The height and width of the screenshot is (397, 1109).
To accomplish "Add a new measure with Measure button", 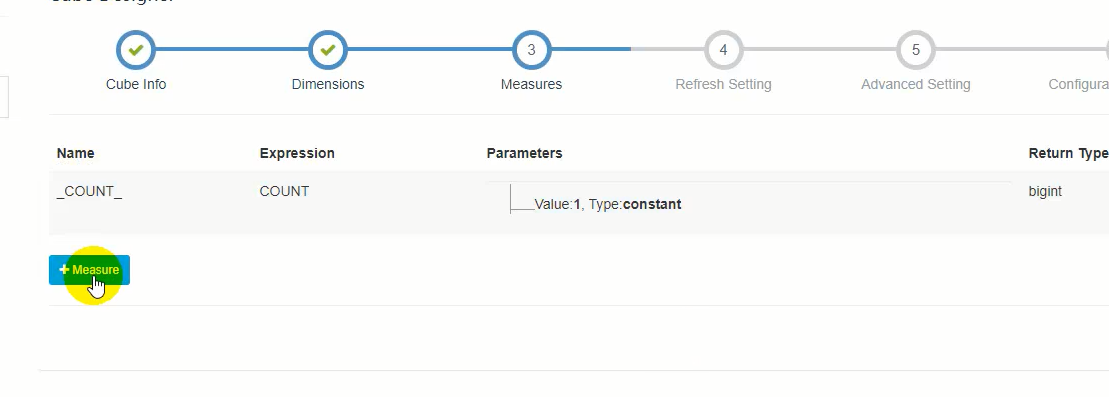I will (x=89, y=270).
